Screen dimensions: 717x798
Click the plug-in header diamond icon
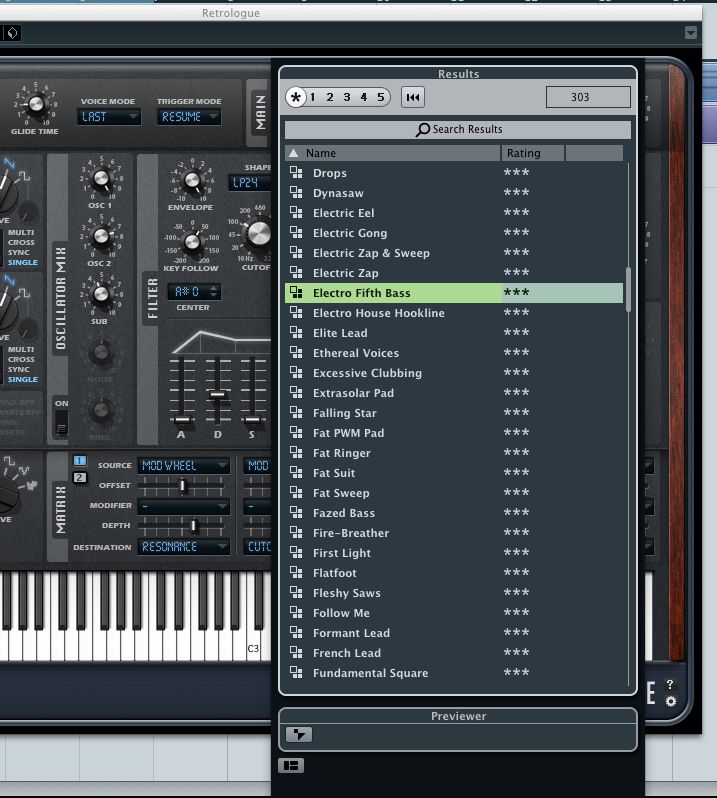[x=13, y=33]
